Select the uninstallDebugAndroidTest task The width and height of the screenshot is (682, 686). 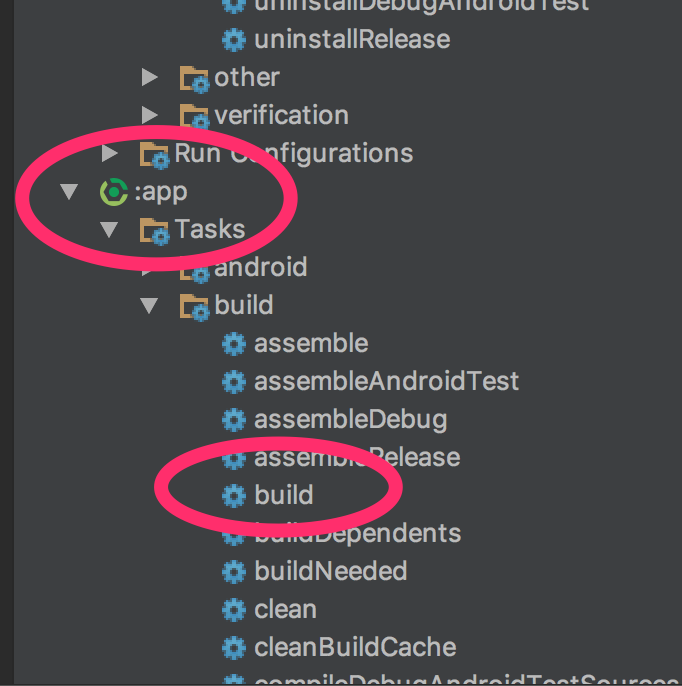pos(420,5)
